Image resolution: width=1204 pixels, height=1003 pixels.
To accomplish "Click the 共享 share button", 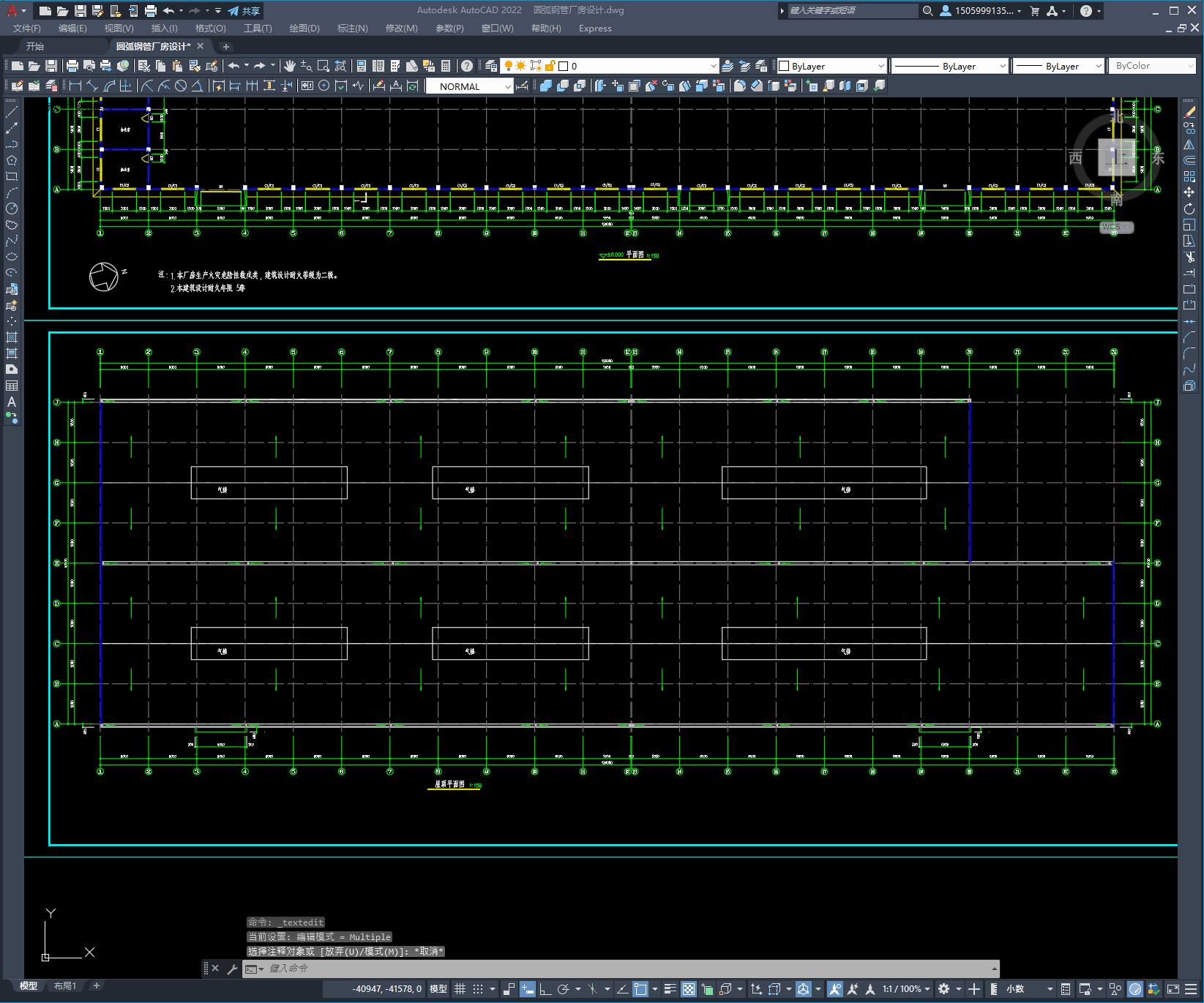I will pyautogui.click(x=244, y=11).
